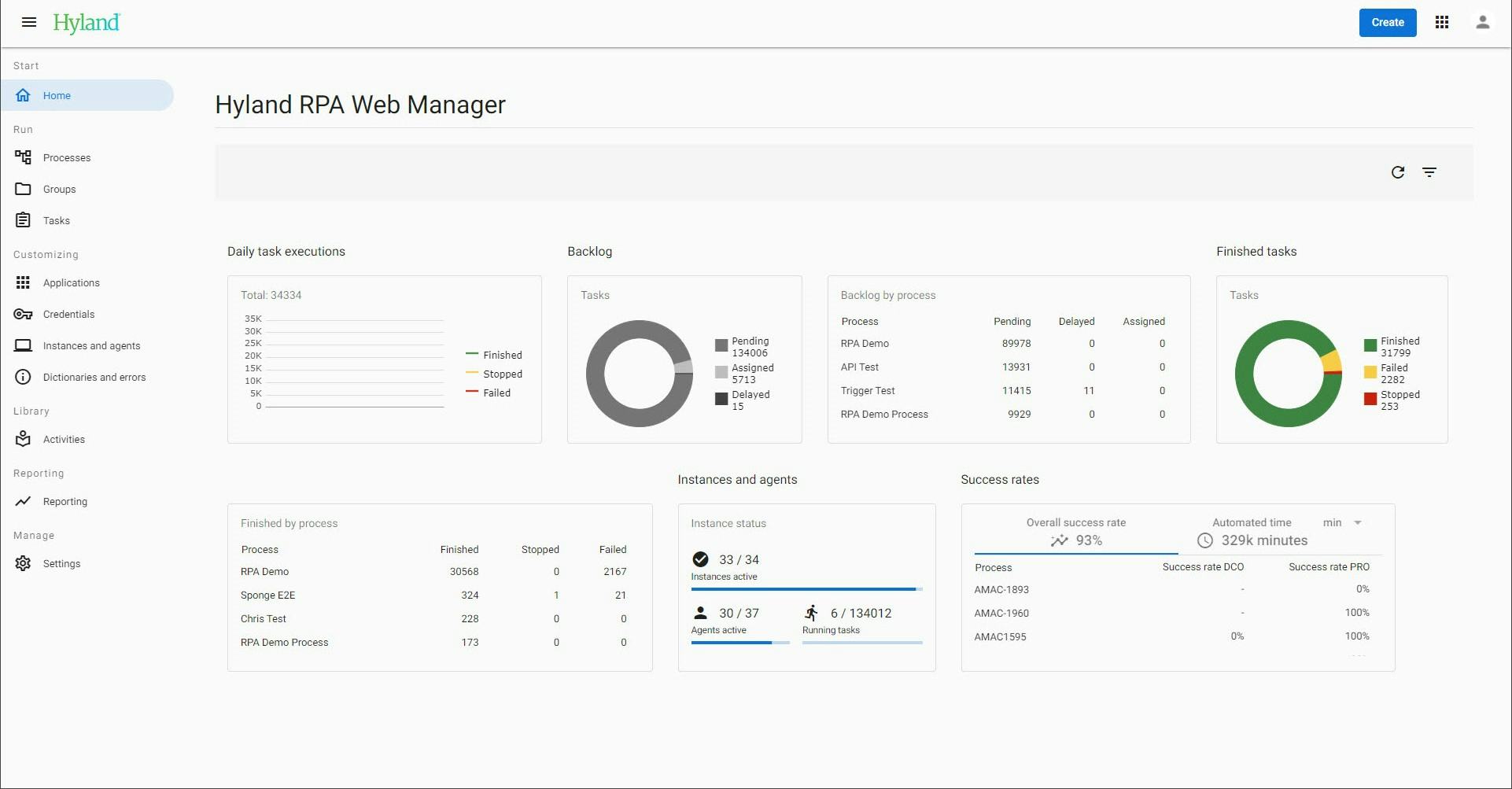Open the Activities library page
The width and height of the screenshot is (1512, 789).
pyautogui.click(x=87, y=439)
